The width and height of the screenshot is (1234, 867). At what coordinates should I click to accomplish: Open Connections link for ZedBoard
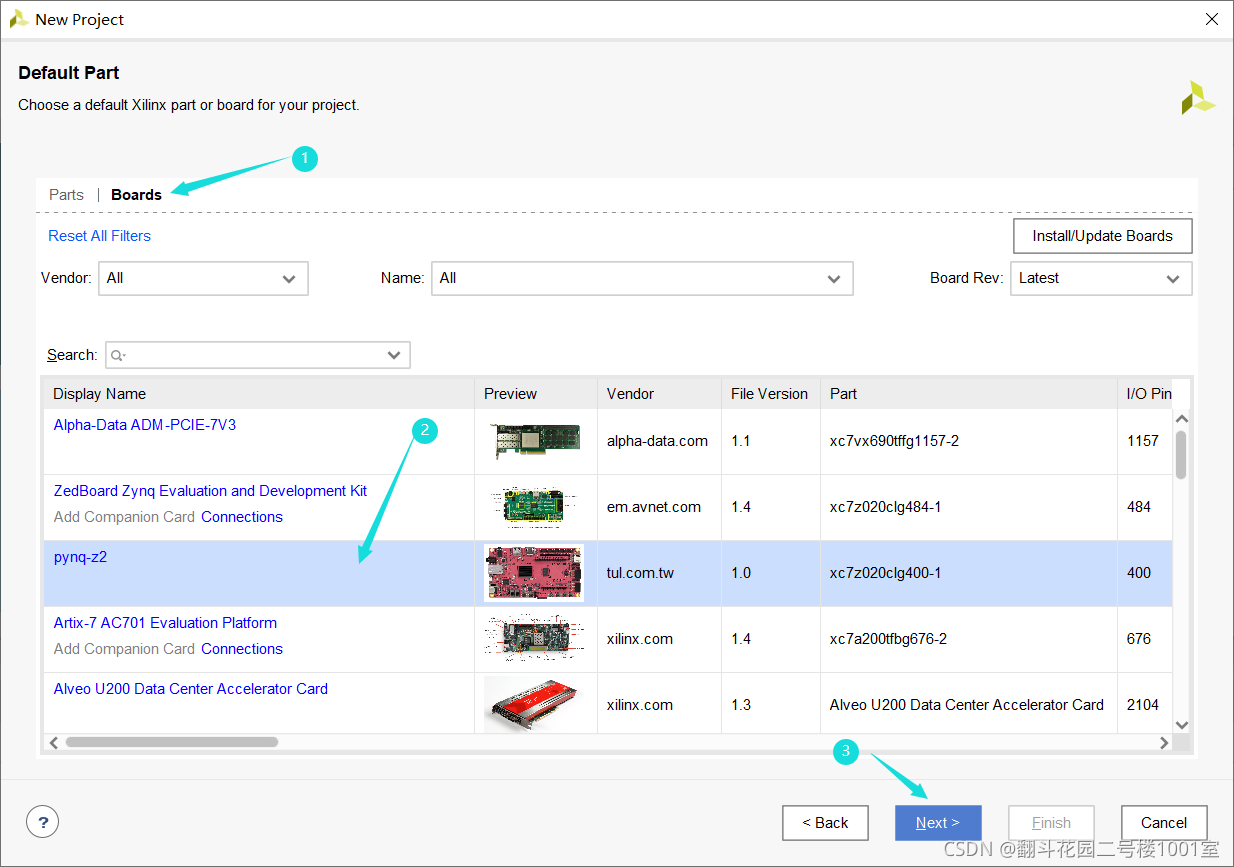[242, 517]
